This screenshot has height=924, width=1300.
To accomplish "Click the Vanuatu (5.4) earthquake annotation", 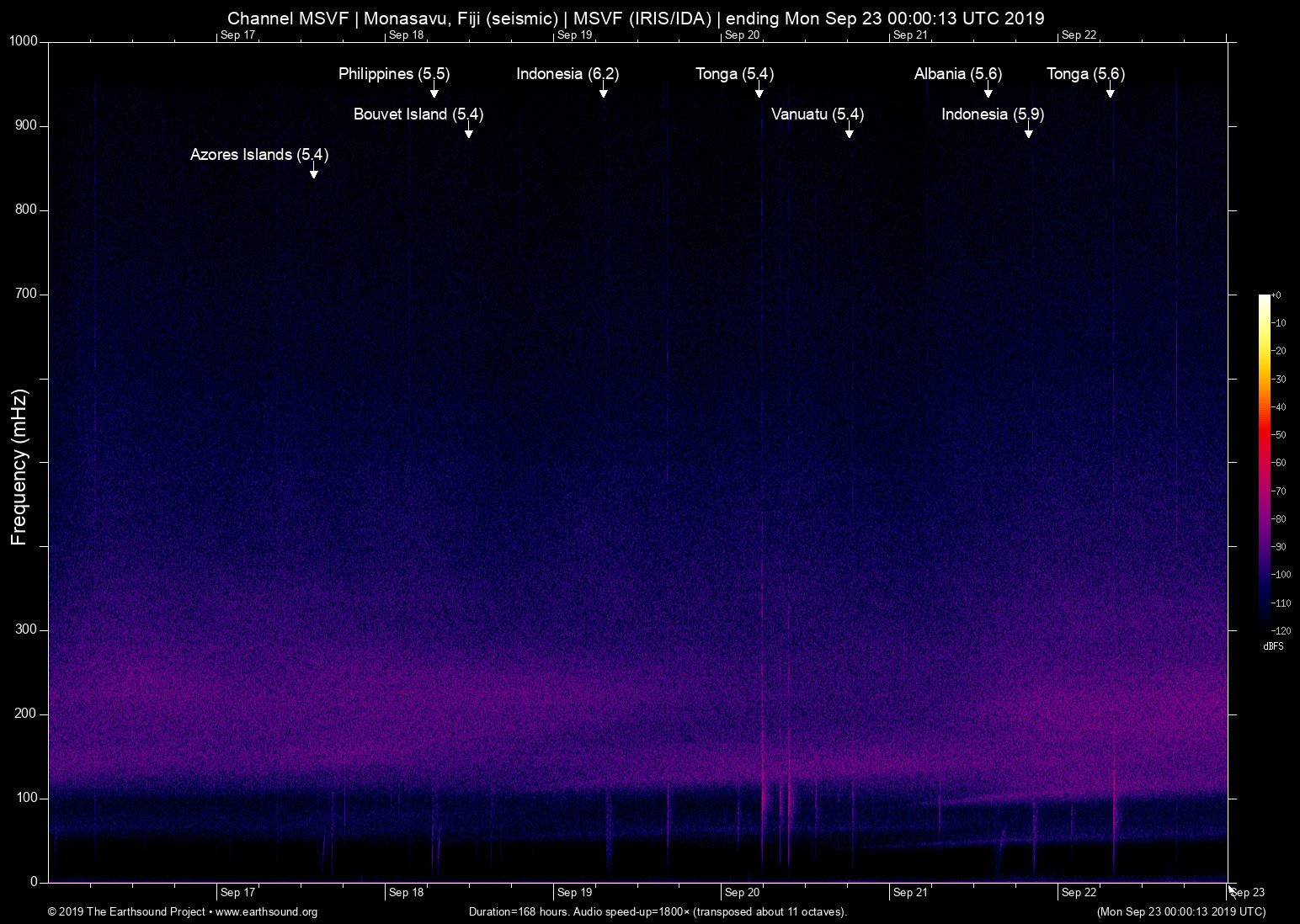I will click(x=850, y=131).
